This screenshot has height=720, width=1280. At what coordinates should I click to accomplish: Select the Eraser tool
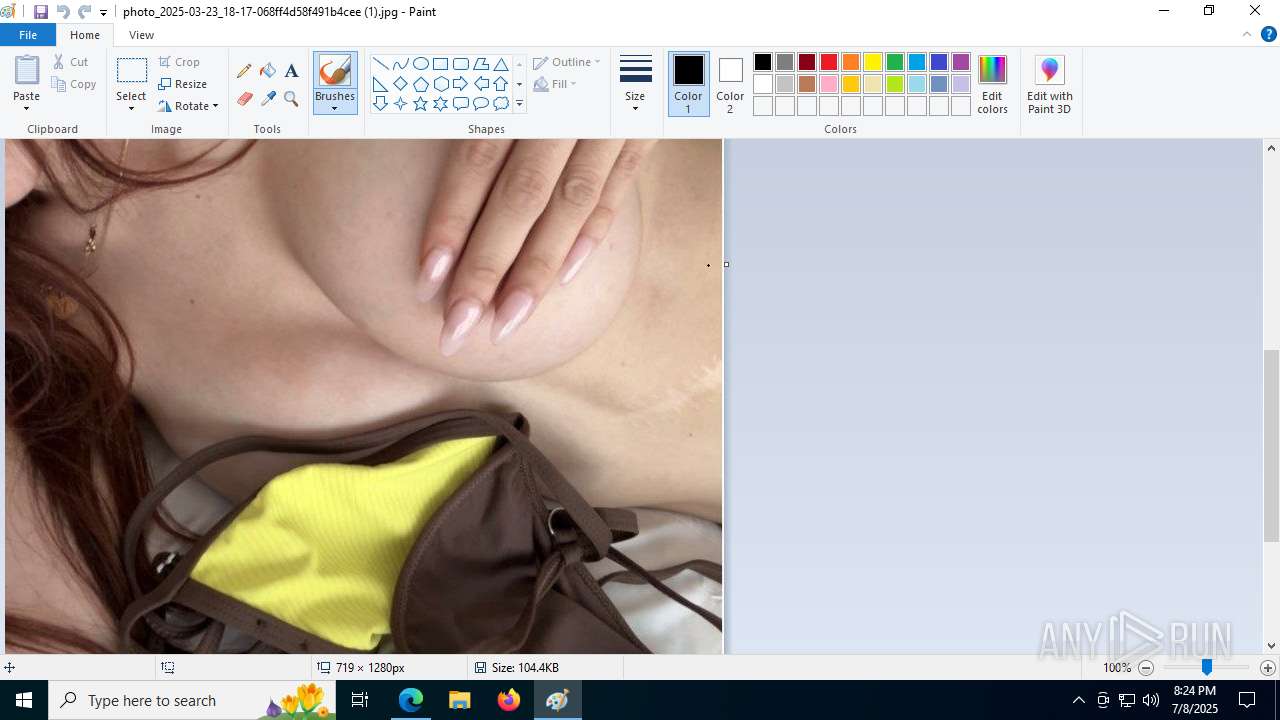click(244, 98)
